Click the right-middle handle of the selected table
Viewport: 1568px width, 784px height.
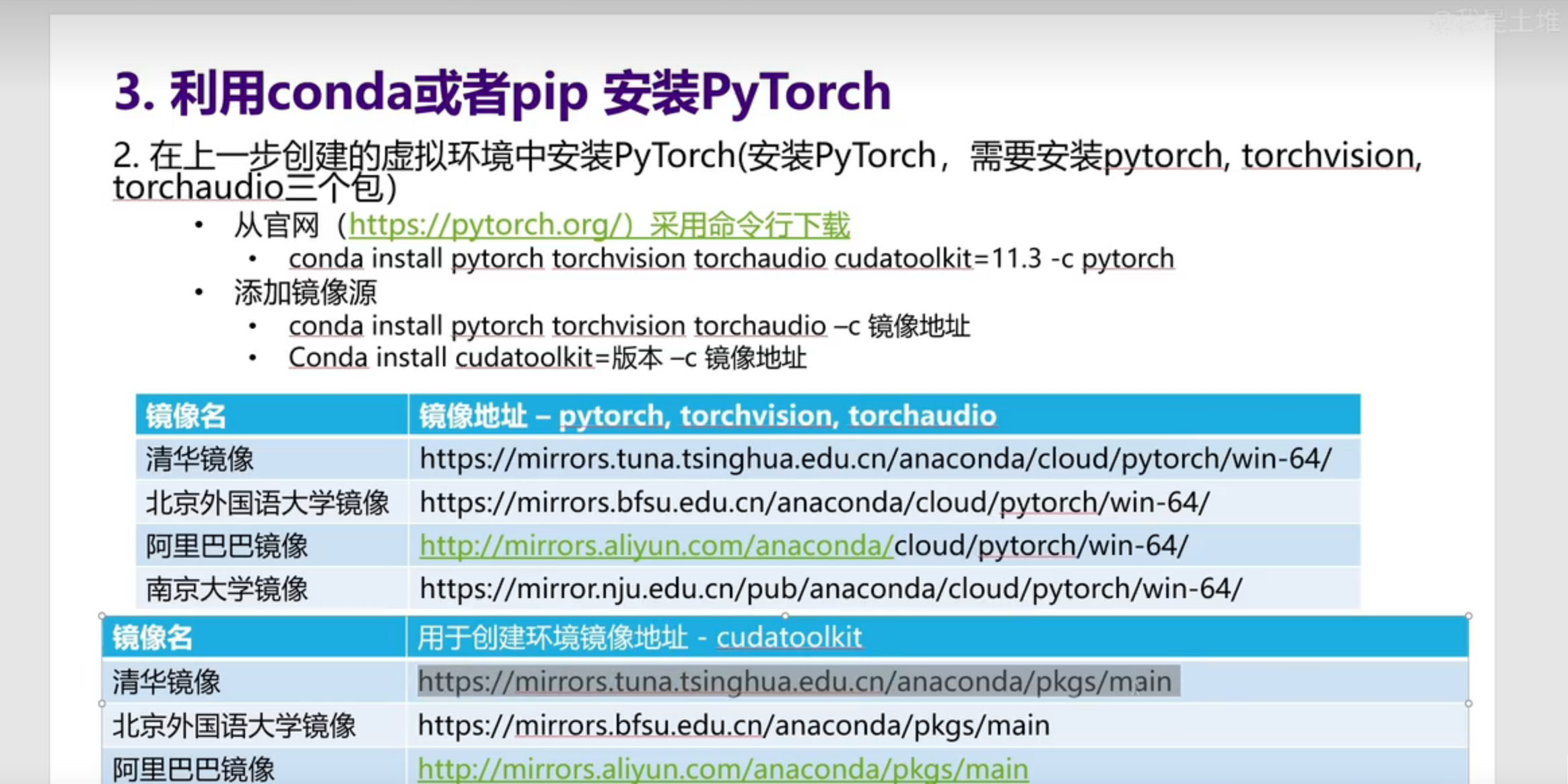point(1468,703)
